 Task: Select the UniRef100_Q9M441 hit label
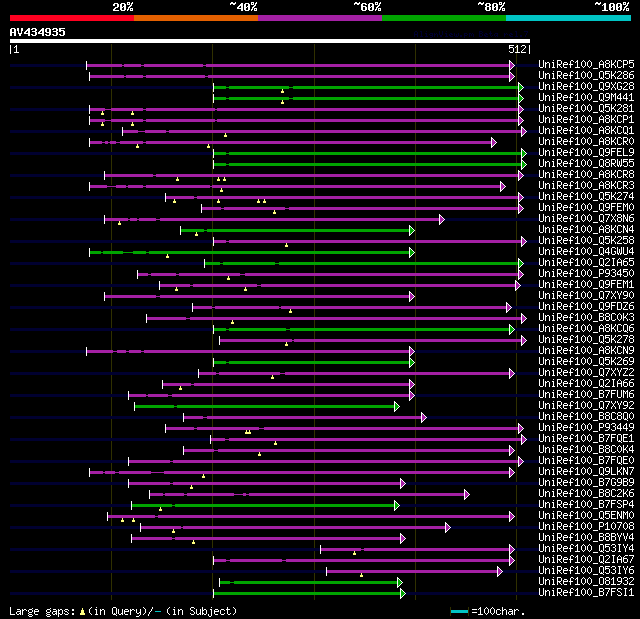click(x=586, y=98)
